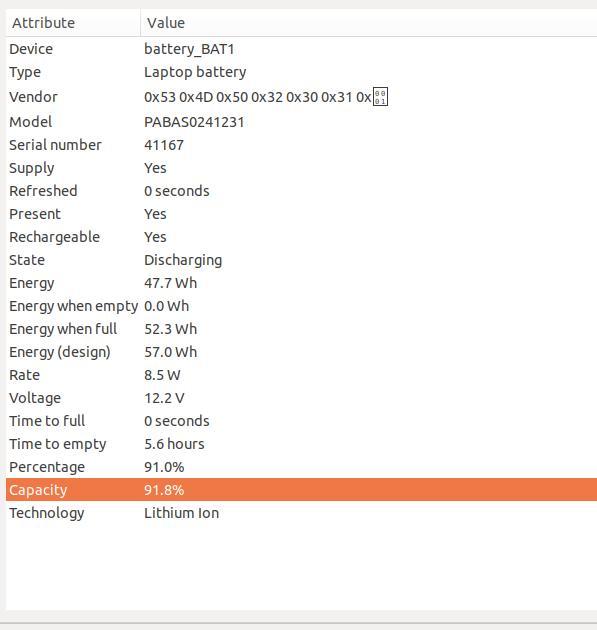Select the Energy when full row
Screen dimensions: 597x630
pyautogui.click(x=301, y=329)
